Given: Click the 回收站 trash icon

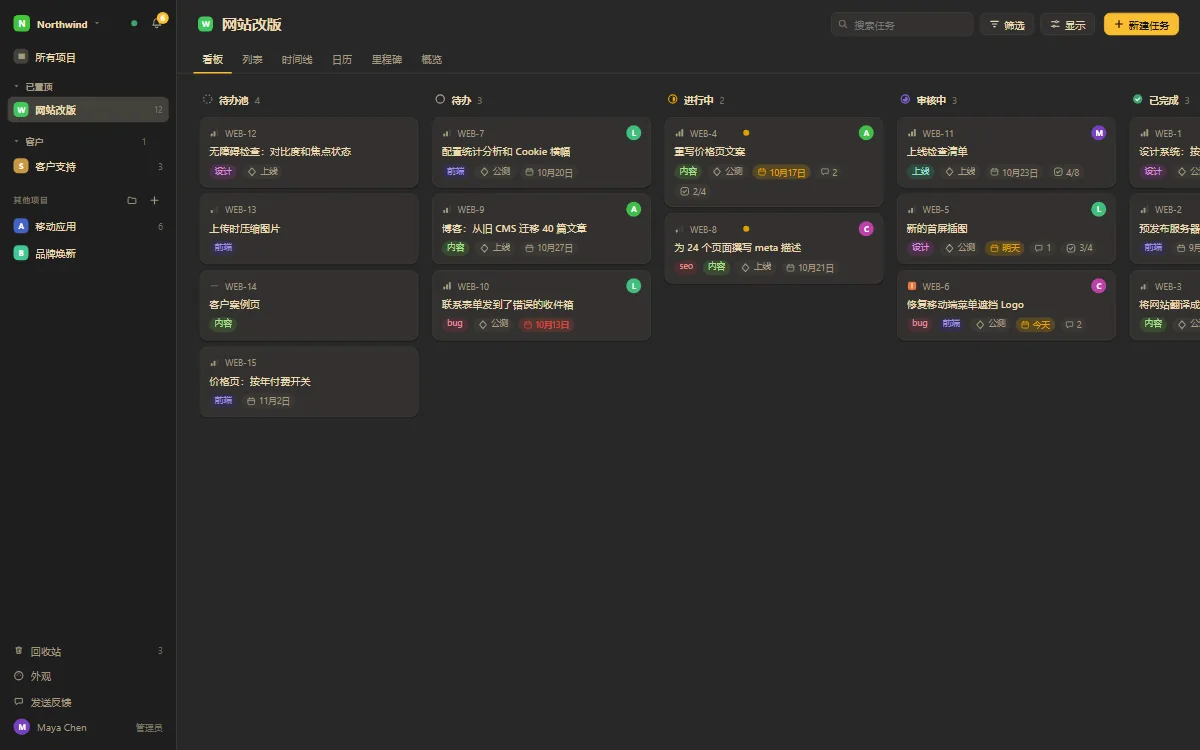Looking at the screenshot, I should point(18,650).
